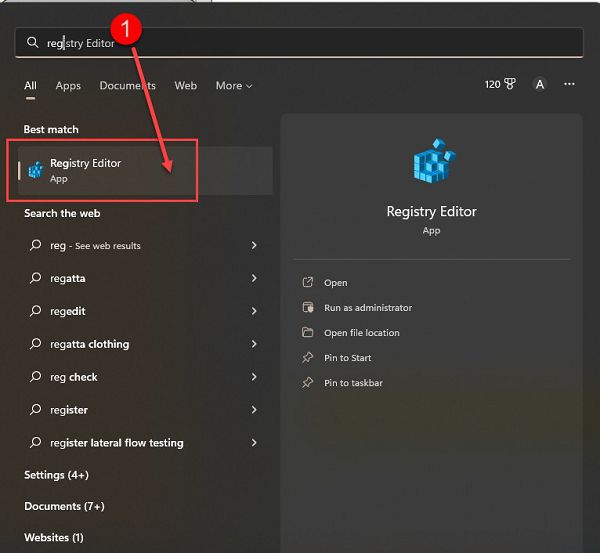
Task: Select the All tab
Action: pyautogui.click(x=30, y=85)
